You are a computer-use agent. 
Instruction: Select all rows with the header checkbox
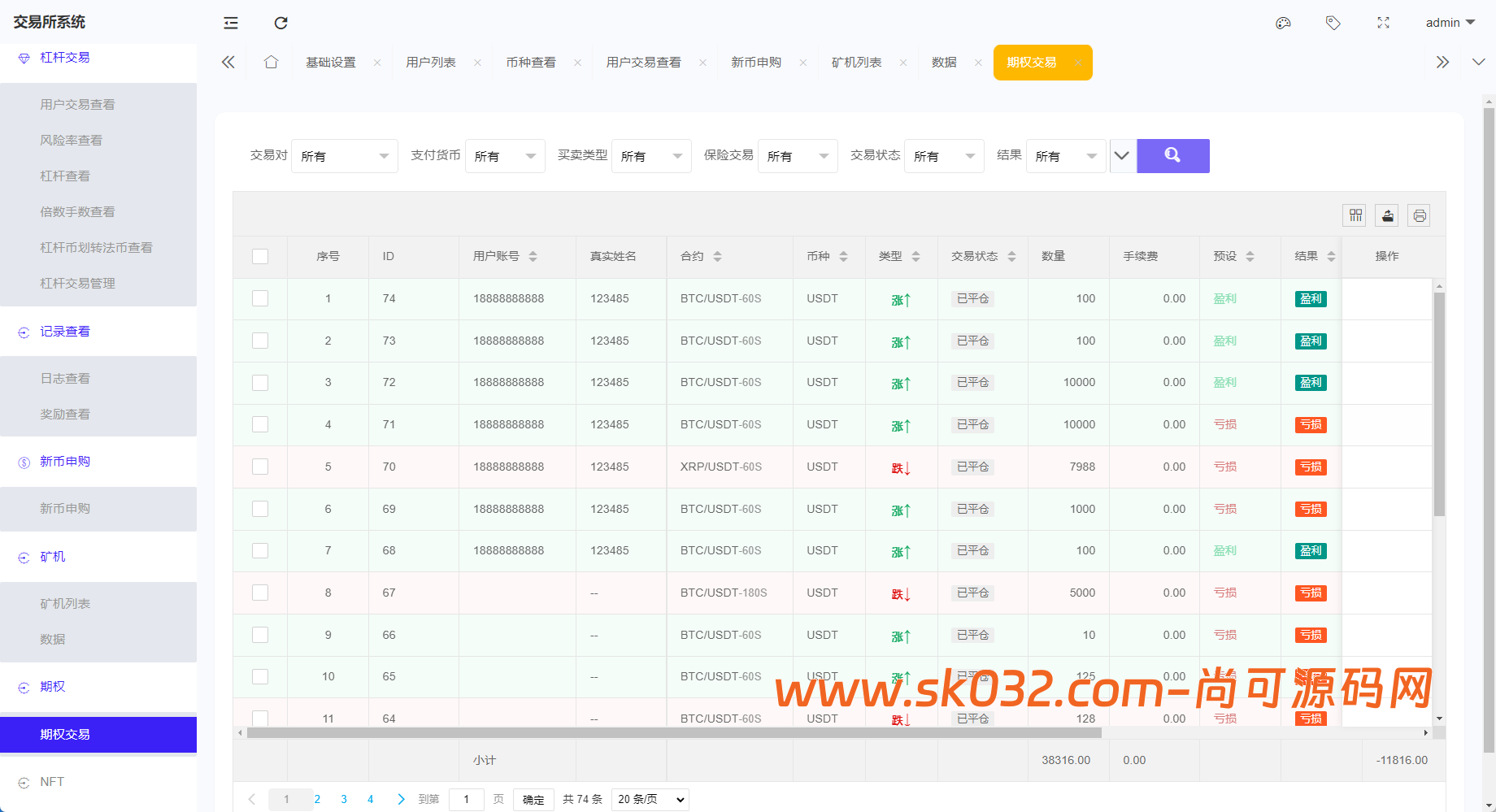pyautogui.click(x=260, y=256)
